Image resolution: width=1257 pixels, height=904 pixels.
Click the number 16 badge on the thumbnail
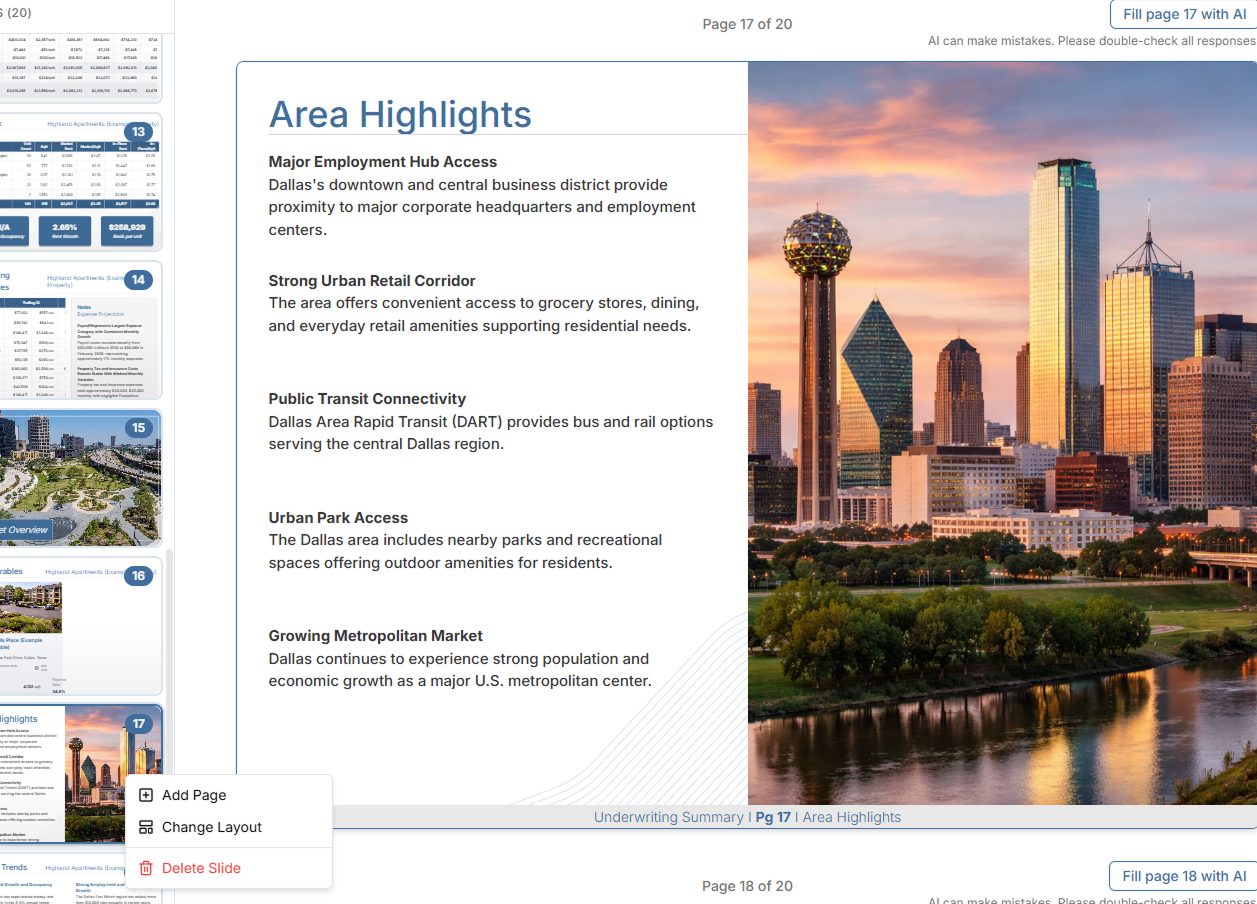138,576
